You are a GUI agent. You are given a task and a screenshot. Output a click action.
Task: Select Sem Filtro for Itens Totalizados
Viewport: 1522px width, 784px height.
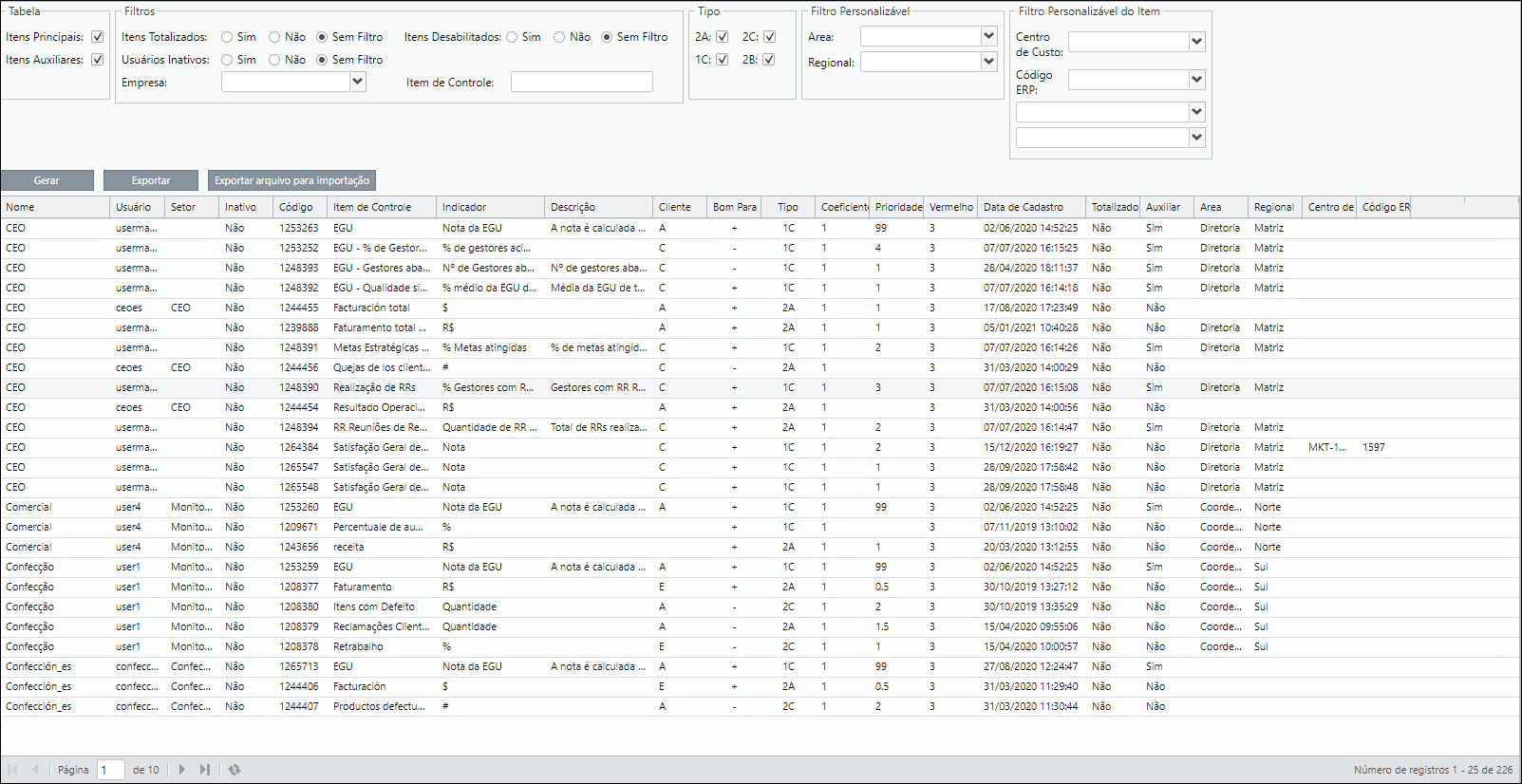click(x=322, y=37)
